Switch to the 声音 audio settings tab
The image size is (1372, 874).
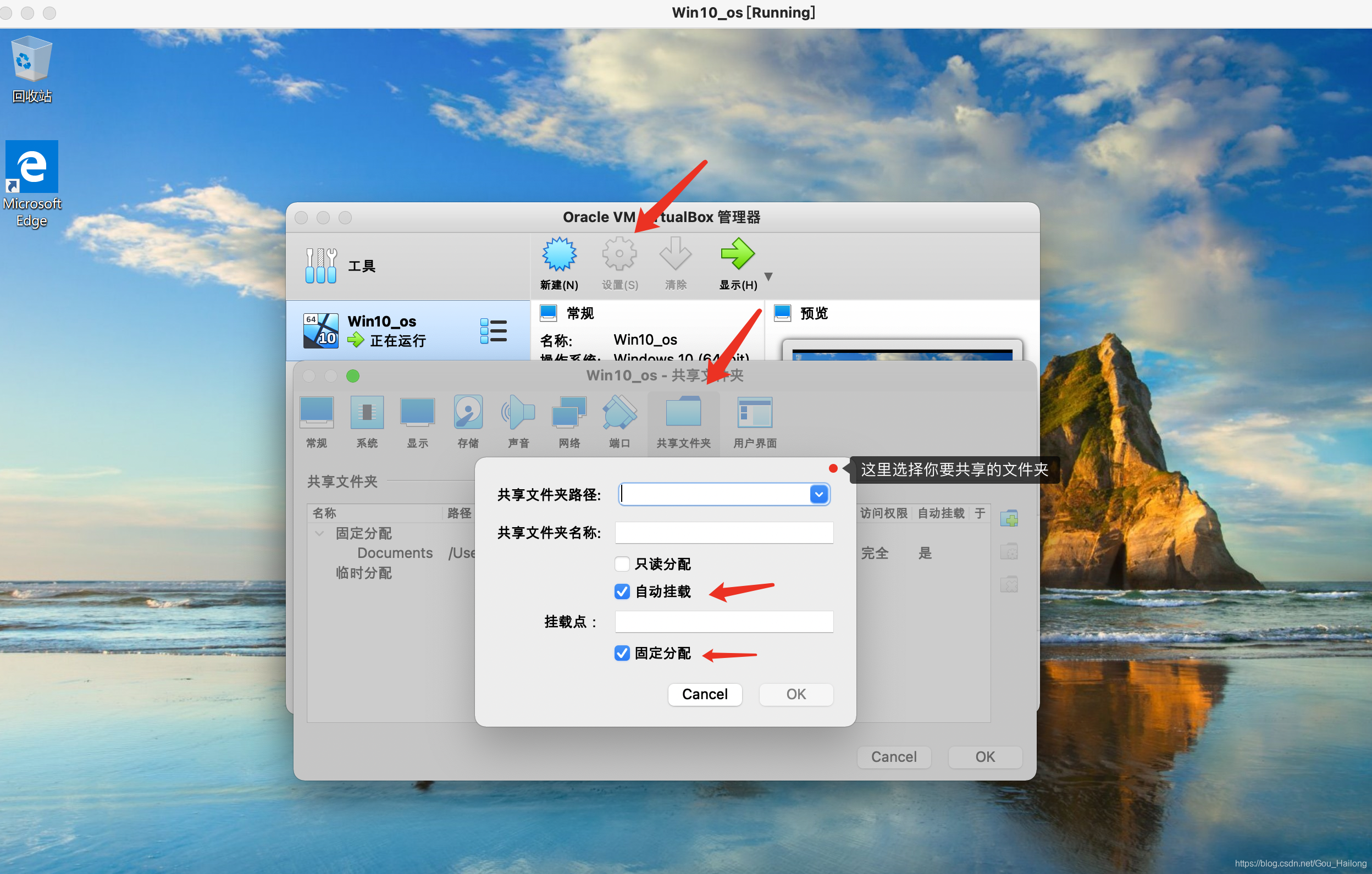[518, 422]
